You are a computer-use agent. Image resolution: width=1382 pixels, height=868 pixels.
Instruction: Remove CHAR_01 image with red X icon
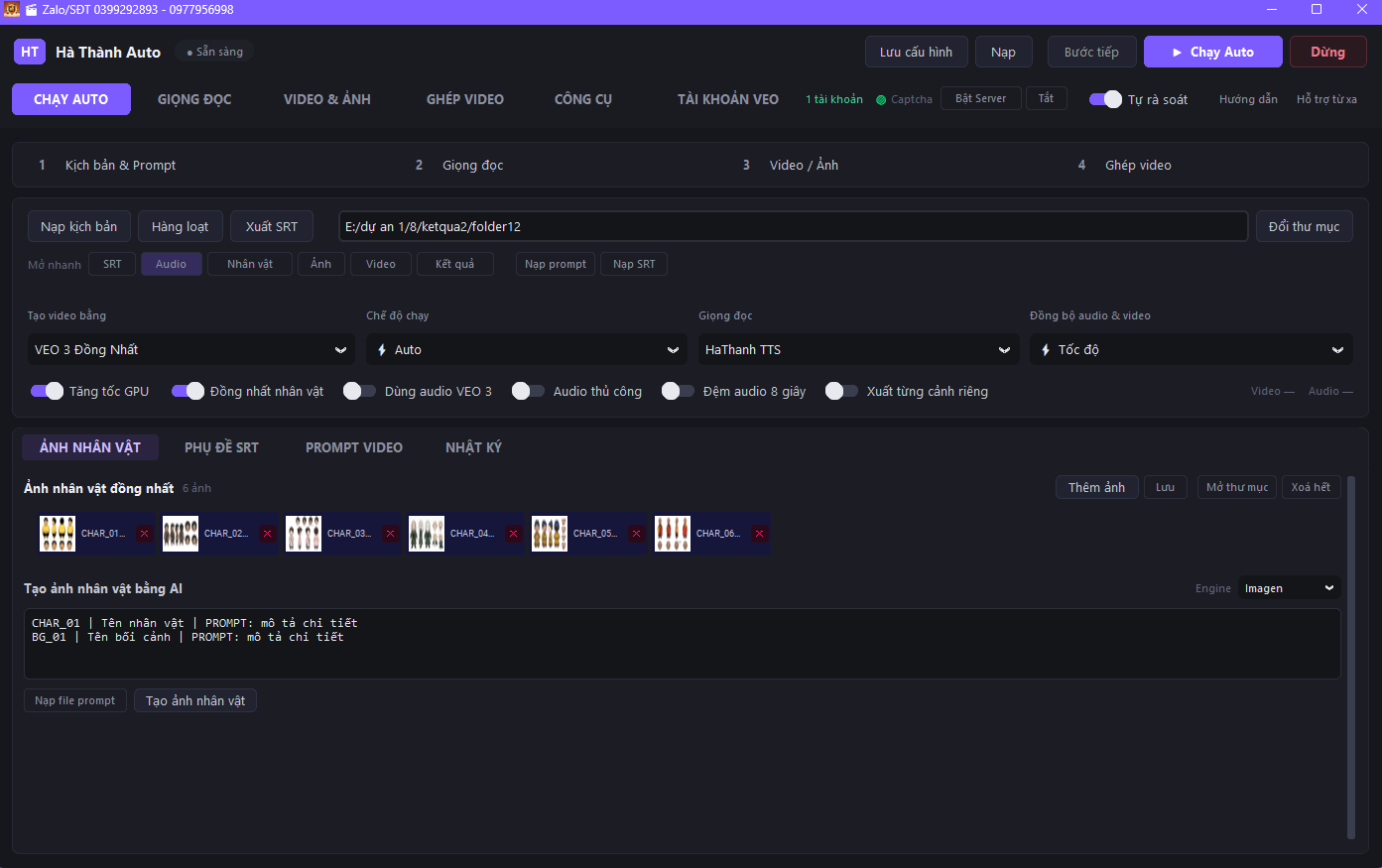coord(144,534)
